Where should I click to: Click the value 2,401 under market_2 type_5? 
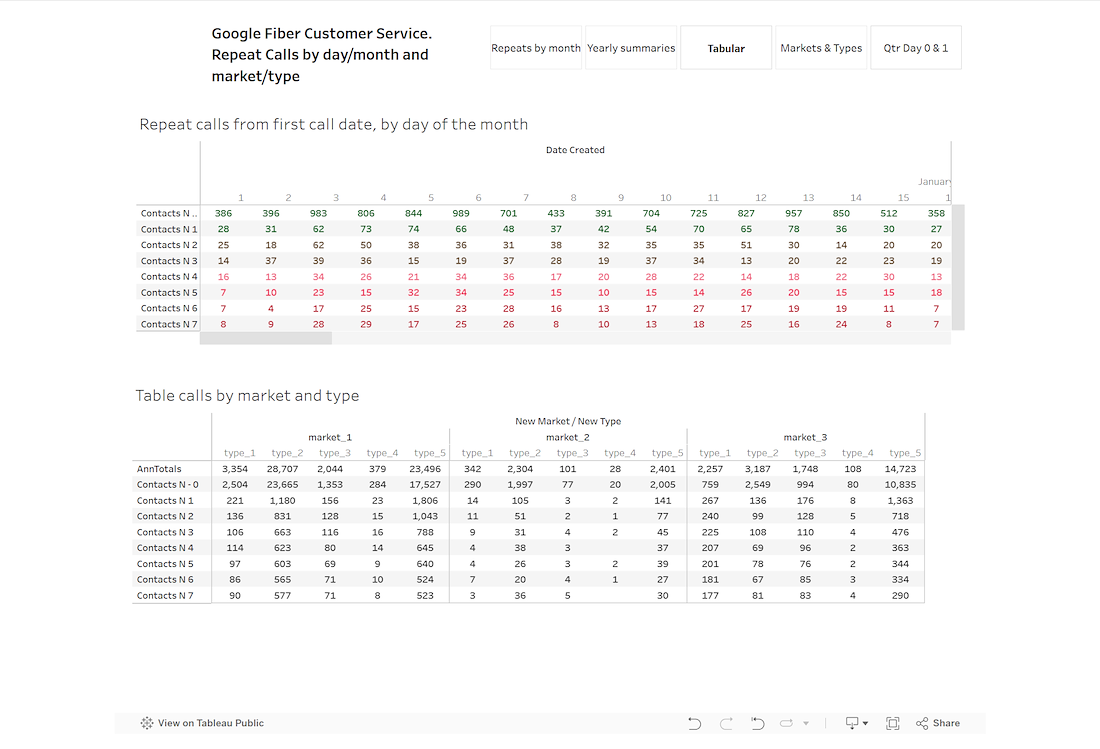[x=662, y=469]
